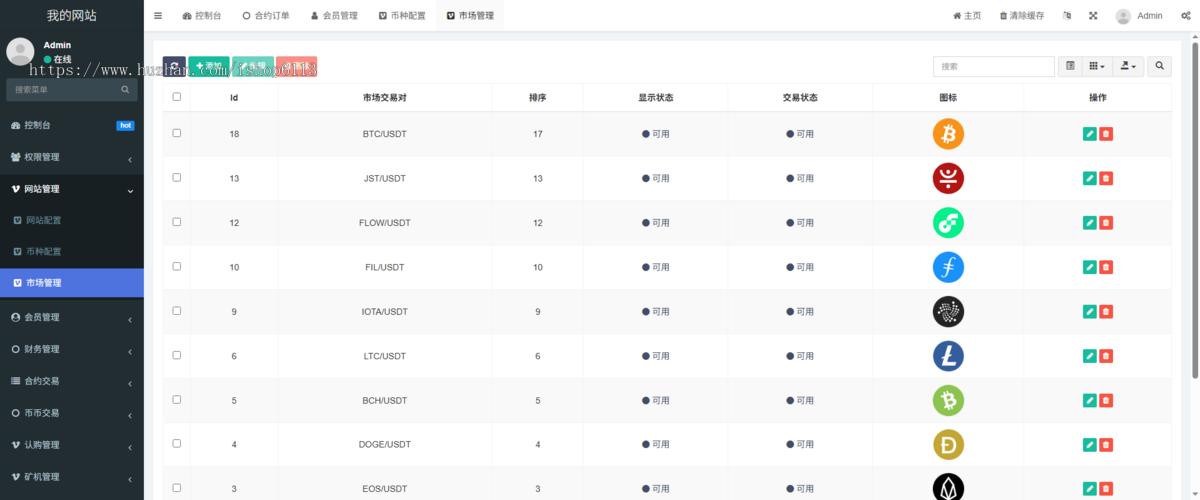
Task: Expand the 币币交易 sidebar menu
Action: pyautogui.click(x=72, y=413)
